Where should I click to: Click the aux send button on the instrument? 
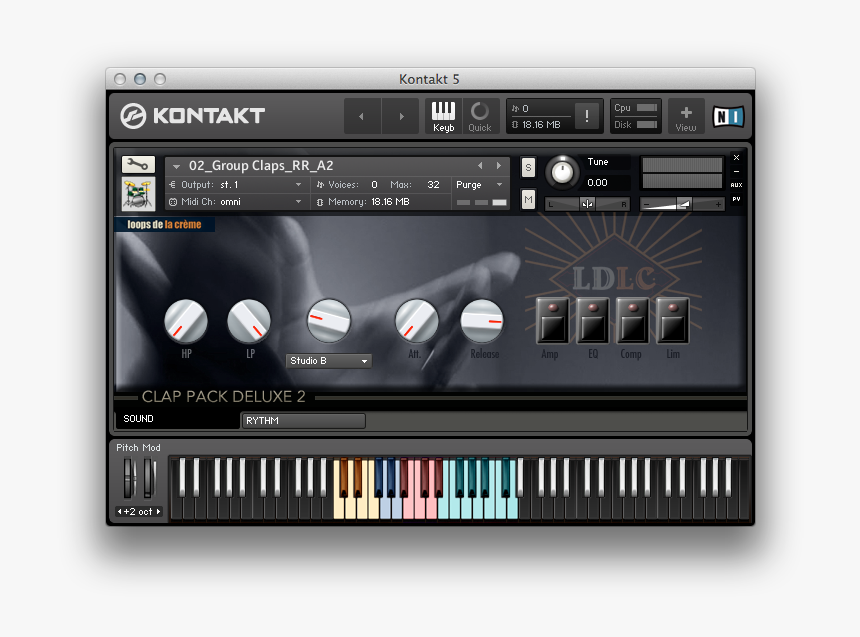tap(735, 184)
